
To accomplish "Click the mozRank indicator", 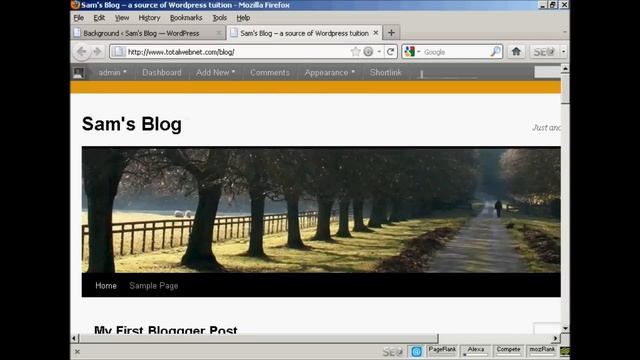I will pos(542,351).
